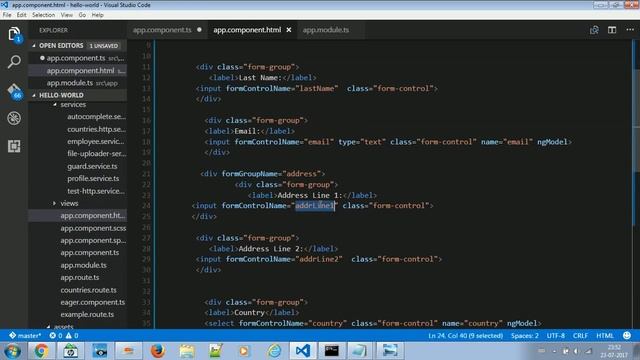
Task: Open app.component.ts in Open Editors list
Action: click(78, 58)
